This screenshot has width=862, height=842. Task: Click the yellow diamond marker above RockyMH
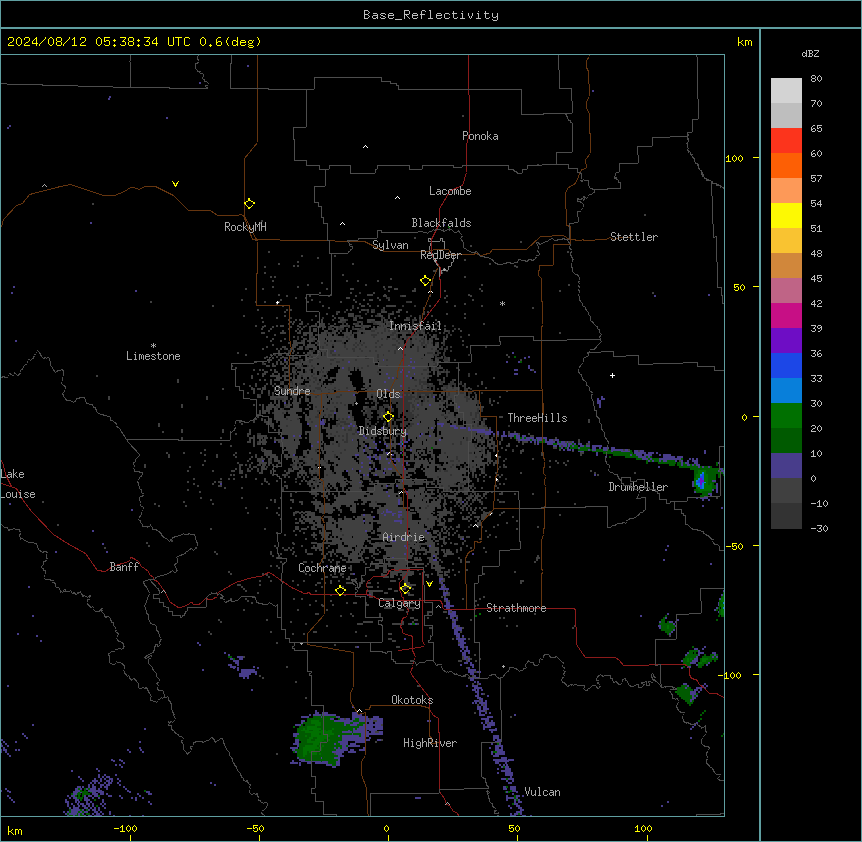249,203
